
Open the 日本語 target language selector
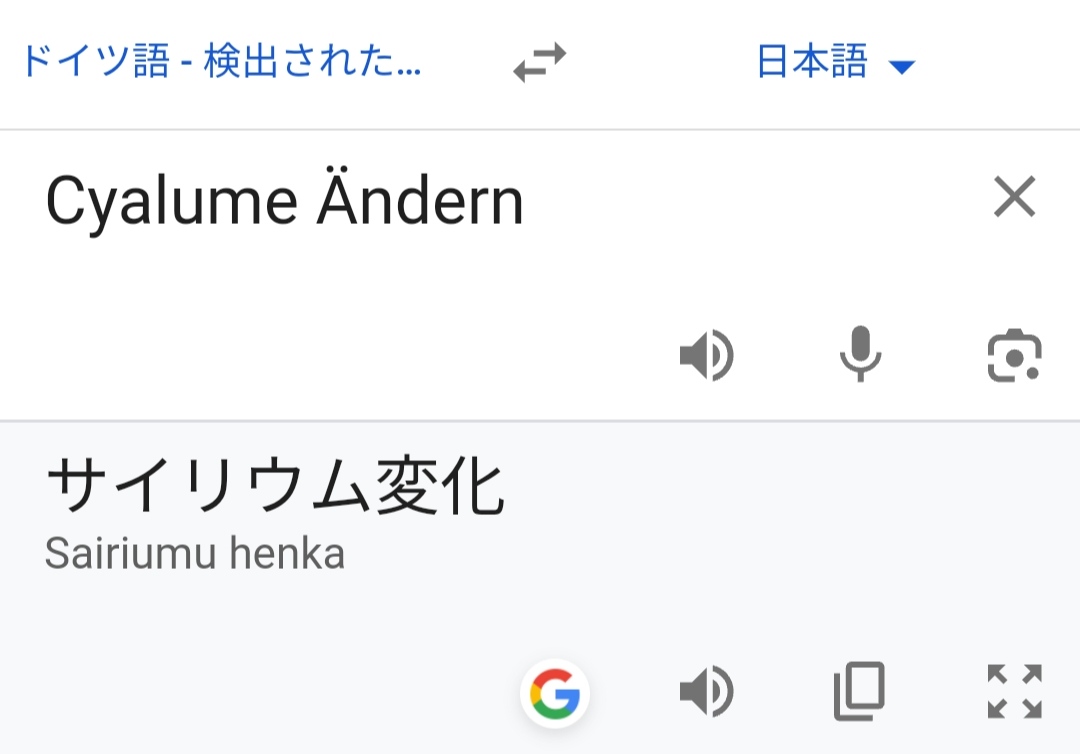click(811, 61)
